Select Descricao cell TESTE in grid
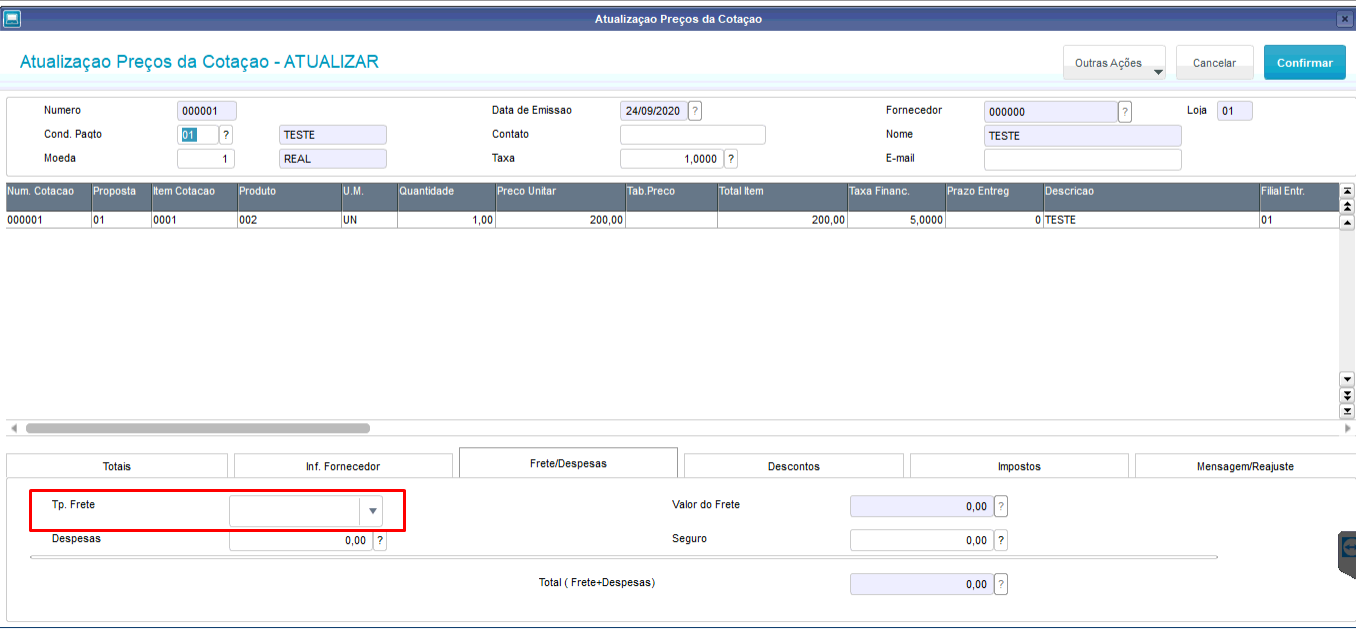 click(x=1150, y=220)
